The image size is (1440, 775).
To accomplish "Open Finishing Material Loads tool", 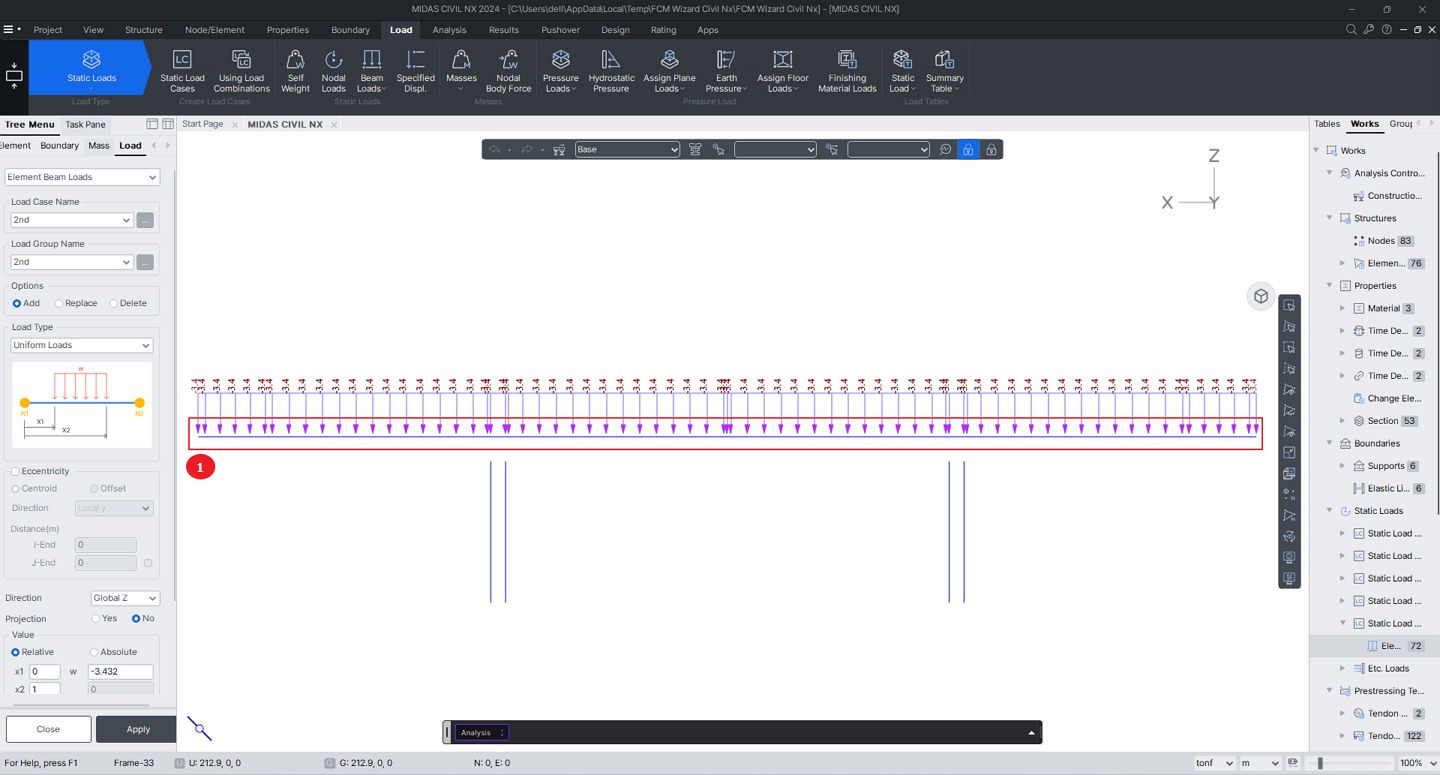I will [847, 71].
